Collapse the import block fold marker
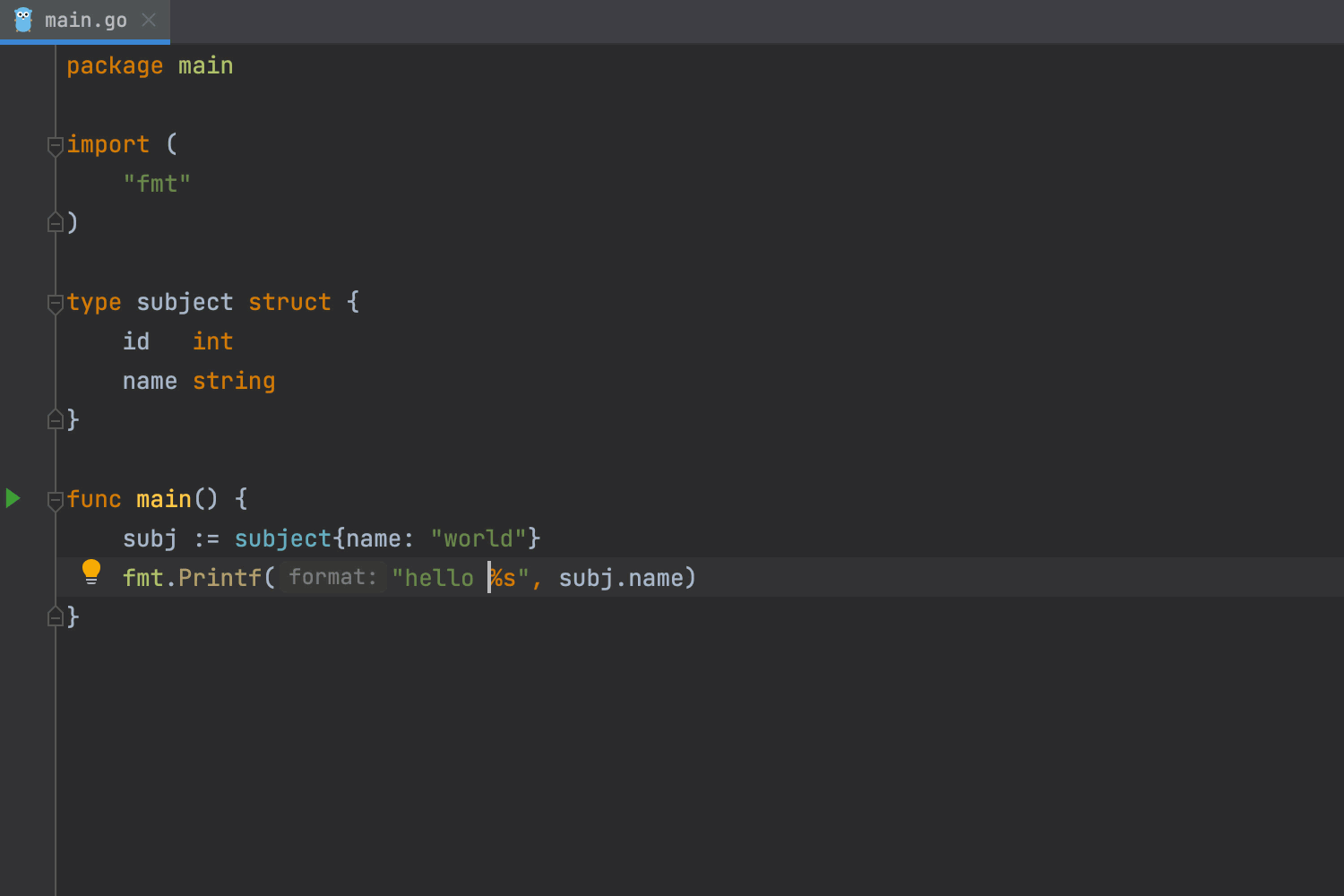 [x=56, y=144]
